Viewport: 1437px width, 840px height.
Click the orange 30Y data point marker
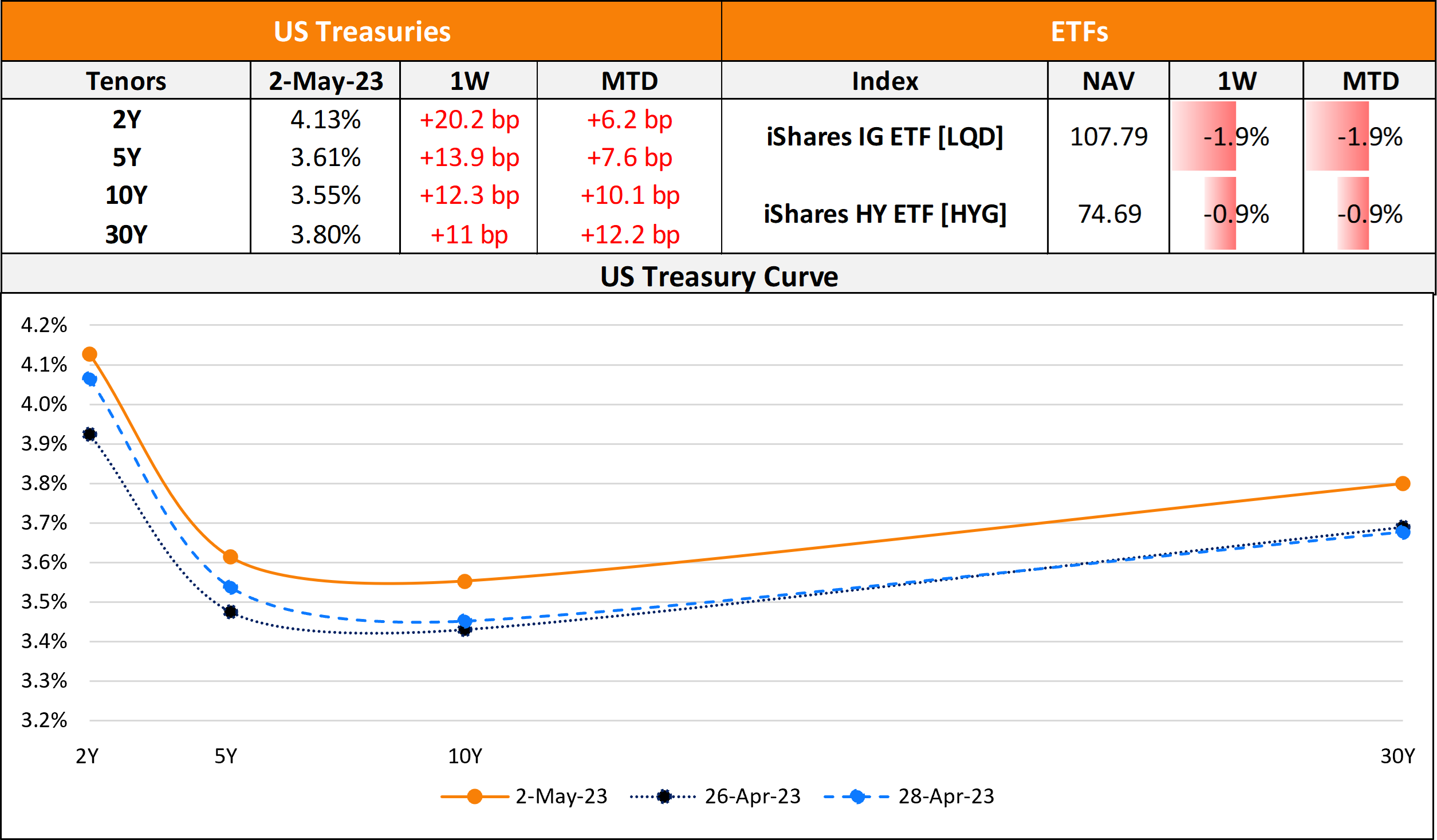tap(1403, 483)
